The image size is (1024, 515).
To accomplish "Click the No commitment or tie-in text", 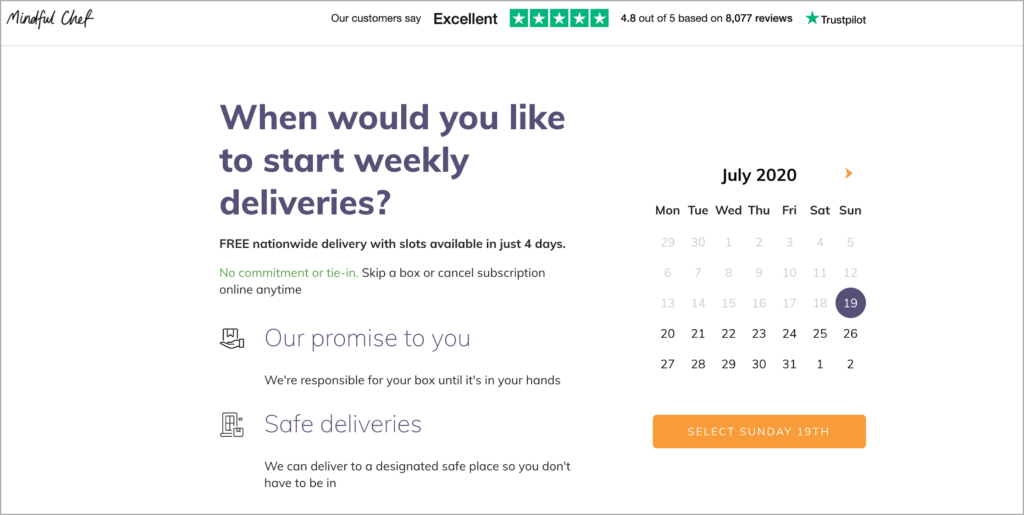I will pos(289,273).
